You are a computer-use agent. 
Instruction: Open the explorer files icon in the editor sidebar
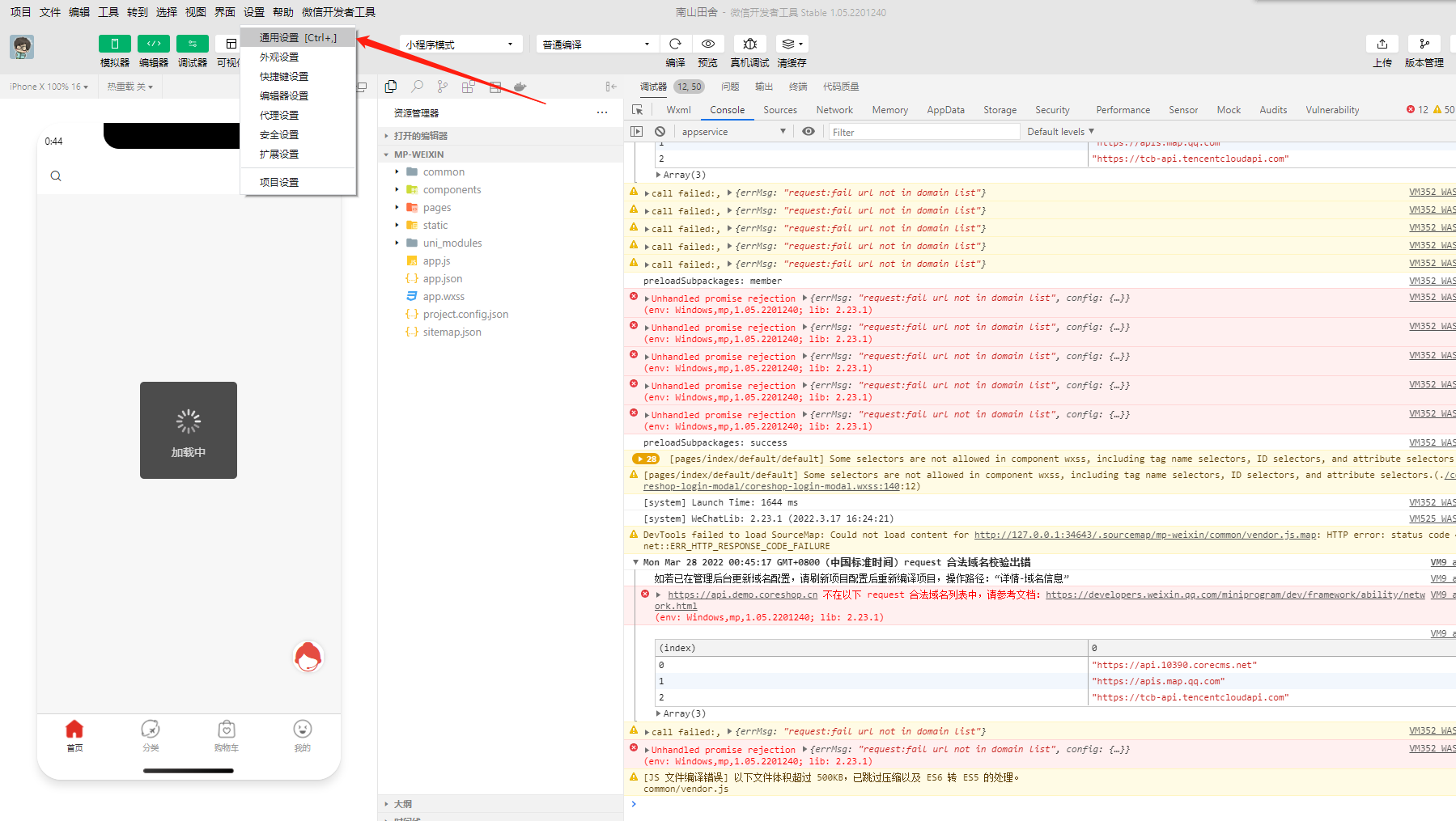pos(391,87)
